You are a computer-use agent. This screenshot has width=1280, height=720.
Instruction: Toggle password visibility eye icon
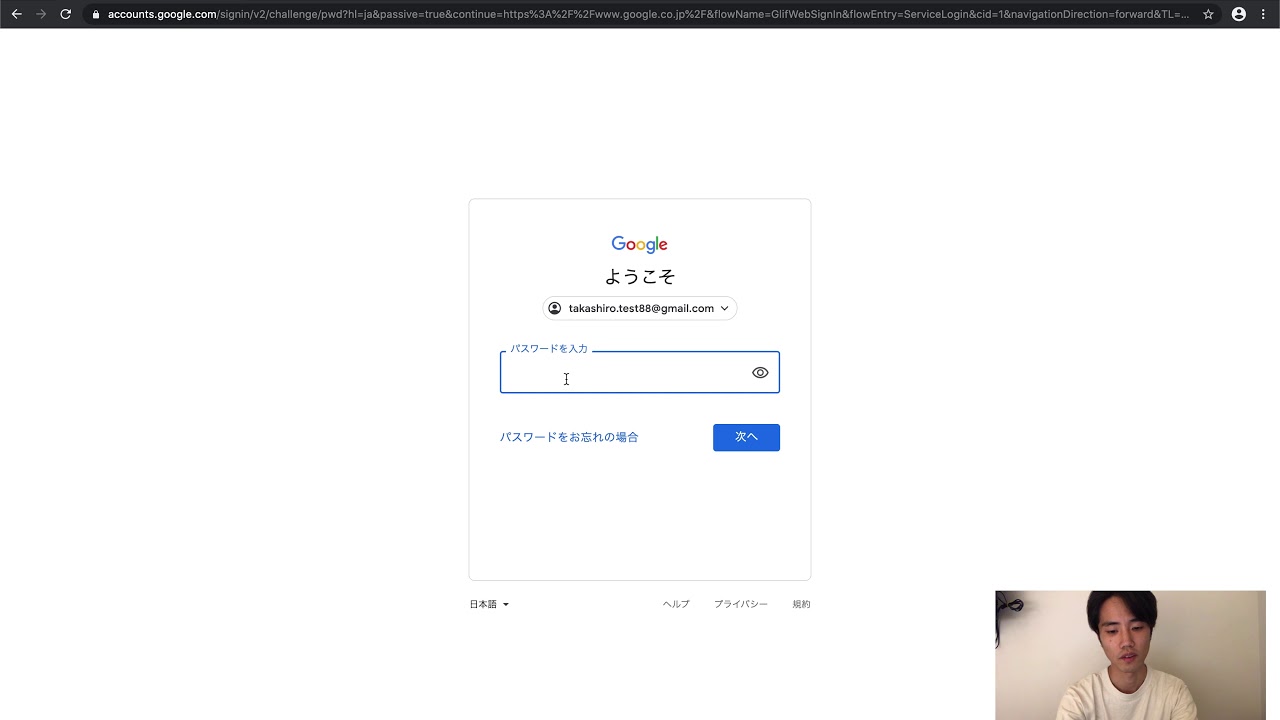(x=760, y=372)
